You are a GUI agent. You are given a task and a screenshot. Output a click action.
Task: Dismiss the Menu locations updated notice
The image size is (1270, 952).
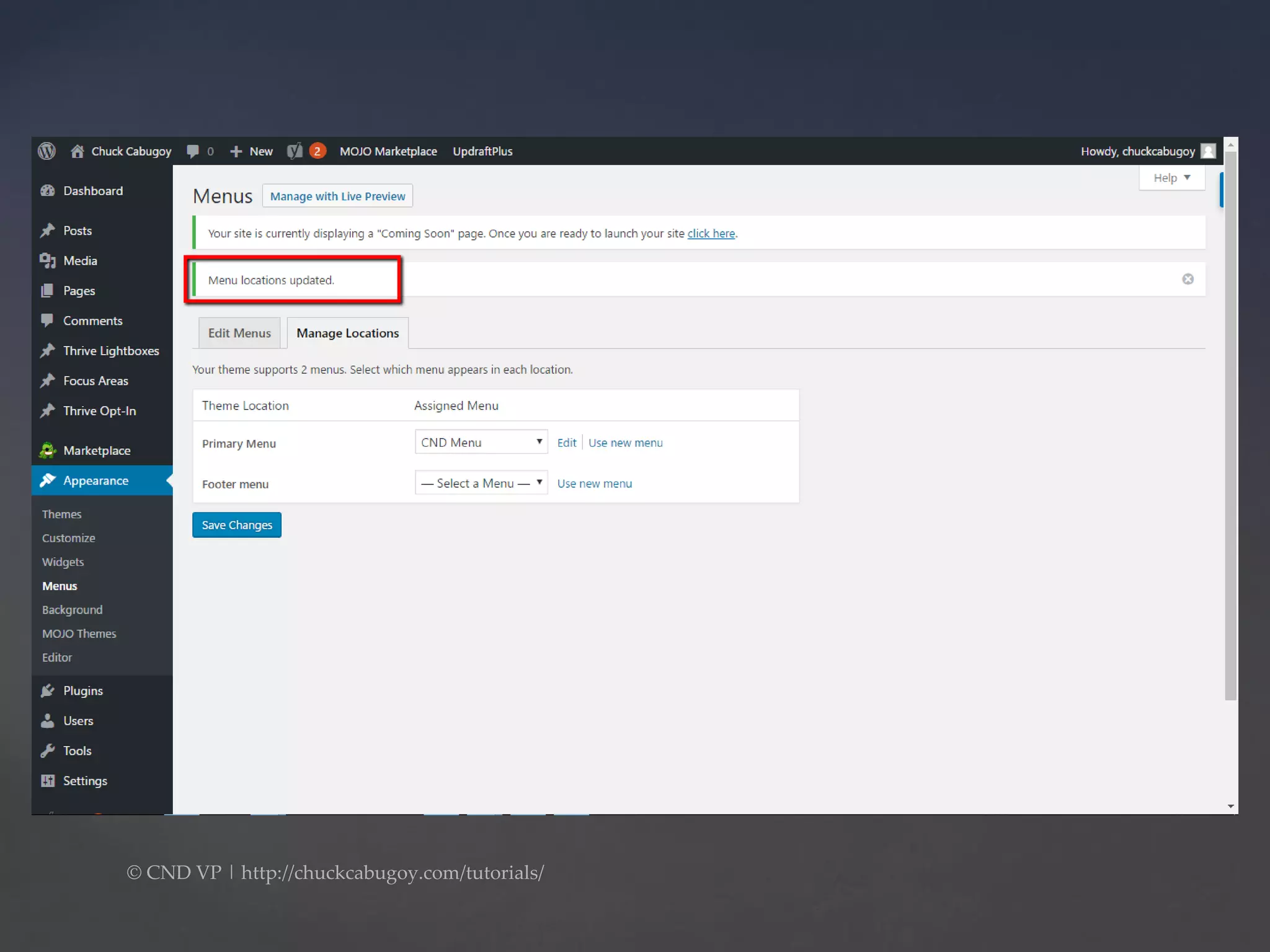tap(1188, 279)
